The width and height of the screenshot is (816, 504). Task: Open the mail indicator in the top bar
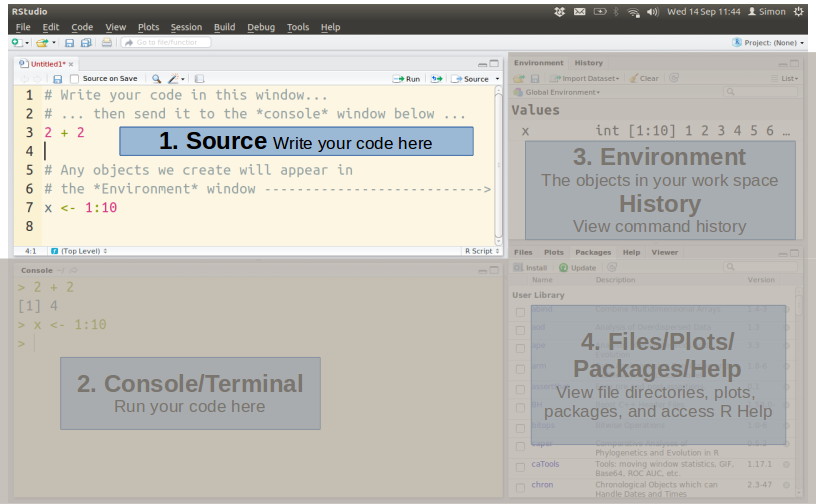point(579,11)
